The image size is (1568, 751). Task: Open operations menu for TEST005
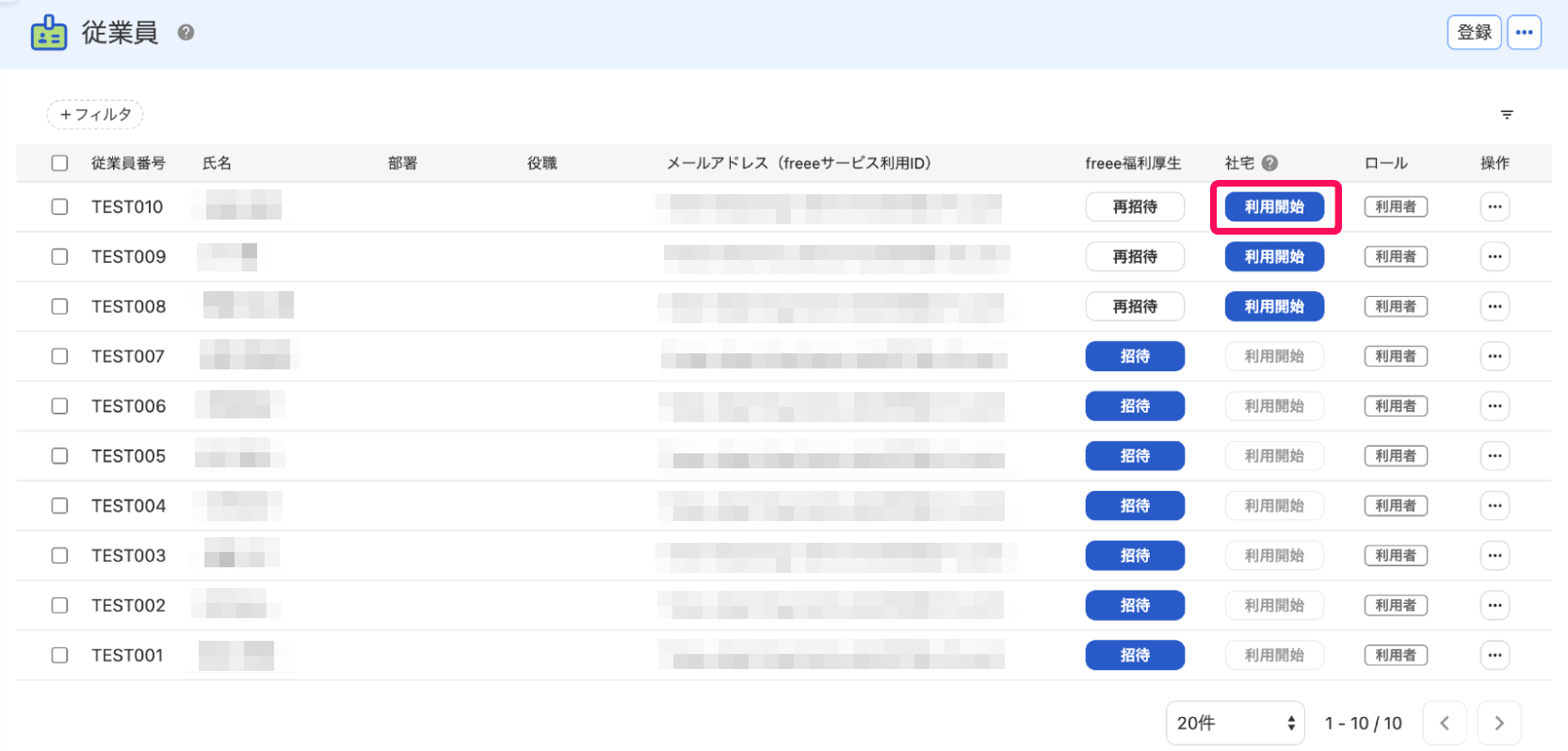click(1495, 456)
